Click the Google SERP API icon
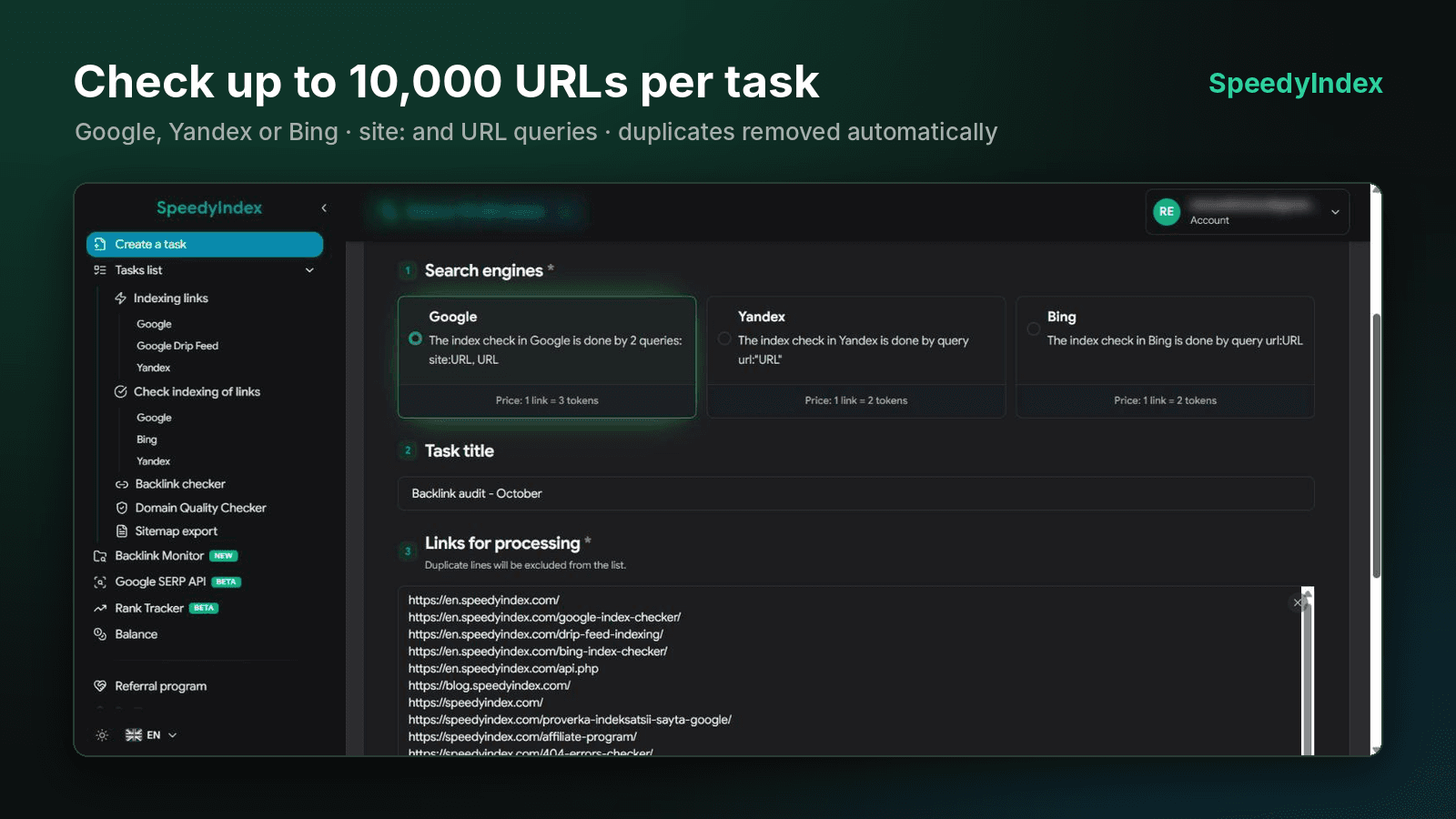The height and width of the screenshot is (819, 1456). click(100, 582)
